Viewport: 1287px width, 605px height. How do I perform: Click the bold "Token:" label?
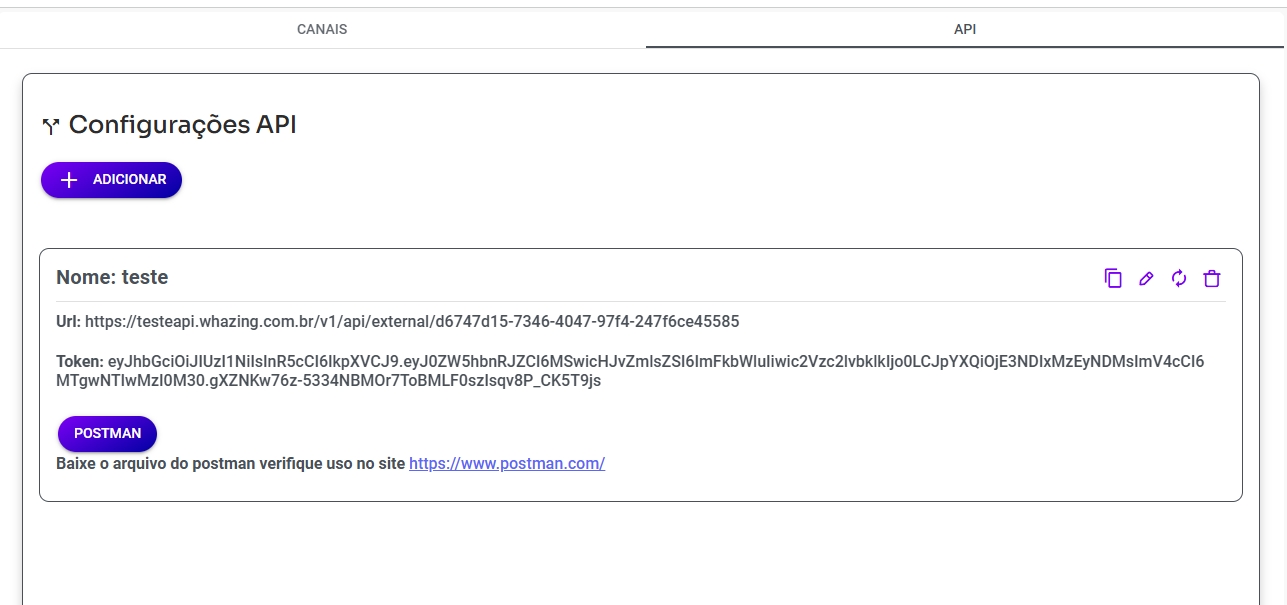tap(80, 361)
